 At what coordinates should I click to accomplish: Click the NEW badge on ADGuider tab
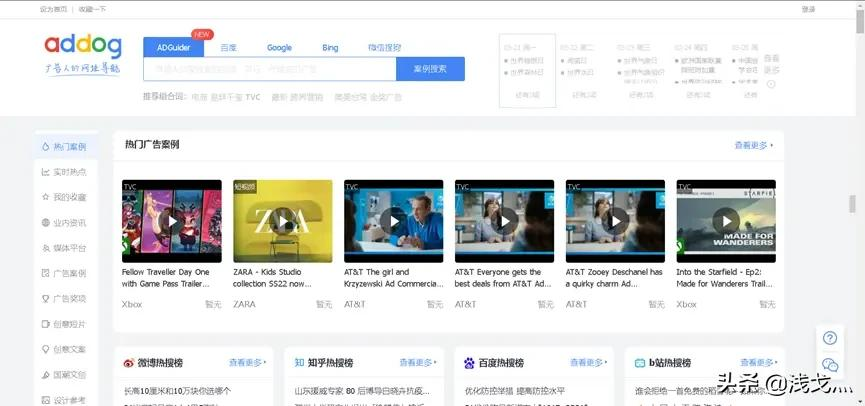(202, 34)
